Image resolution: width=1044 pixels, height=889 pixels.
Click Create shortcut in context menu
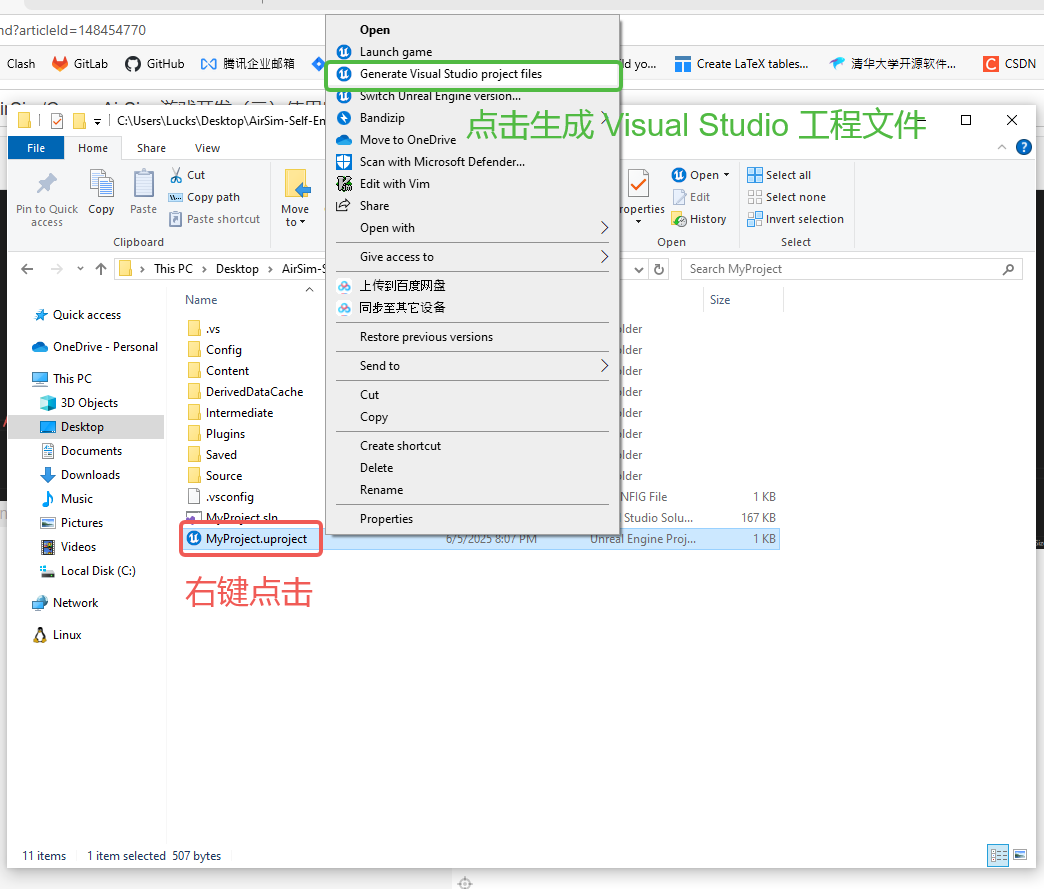pos(472,445)
